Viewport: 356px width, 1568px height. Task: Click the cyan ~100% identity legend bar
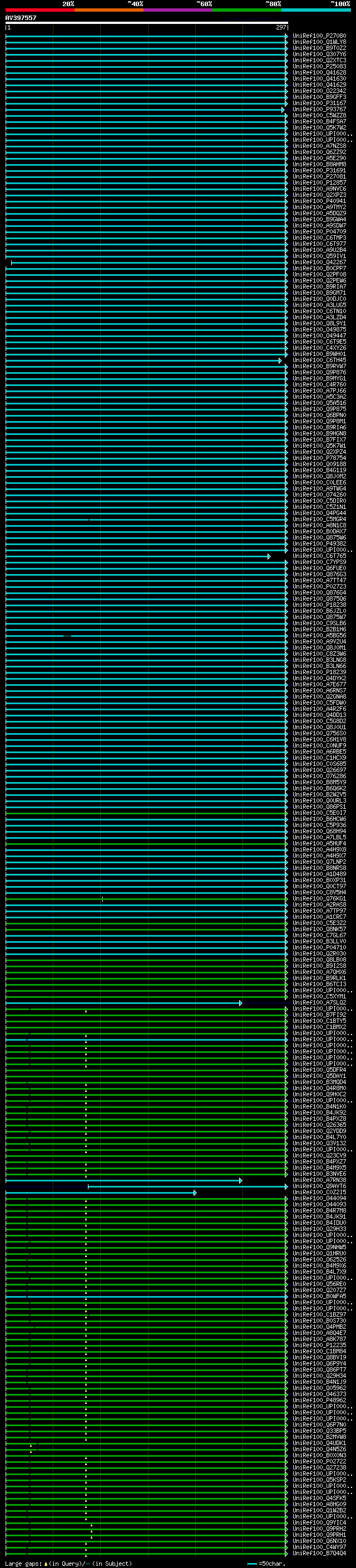tap(316, 10)
